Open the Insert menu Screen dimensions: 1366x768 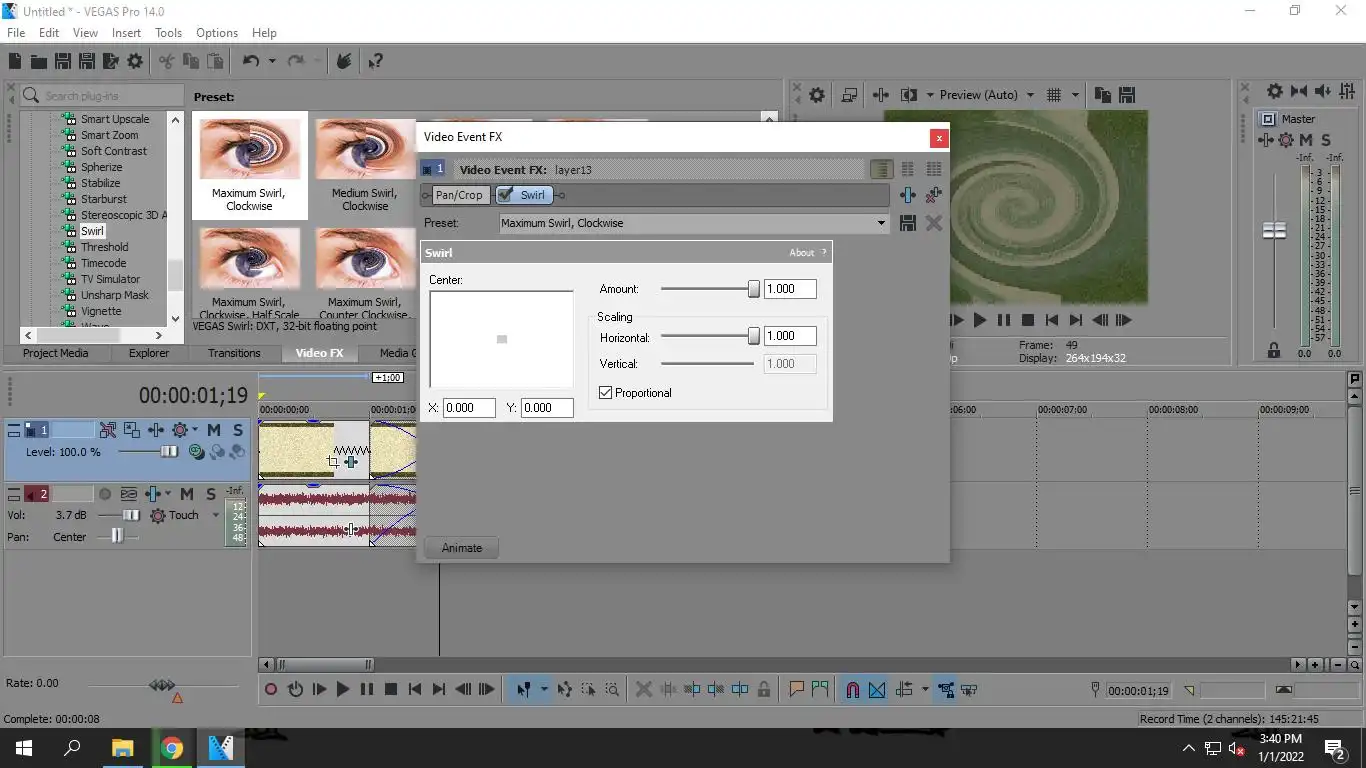[x=126, y=33]
